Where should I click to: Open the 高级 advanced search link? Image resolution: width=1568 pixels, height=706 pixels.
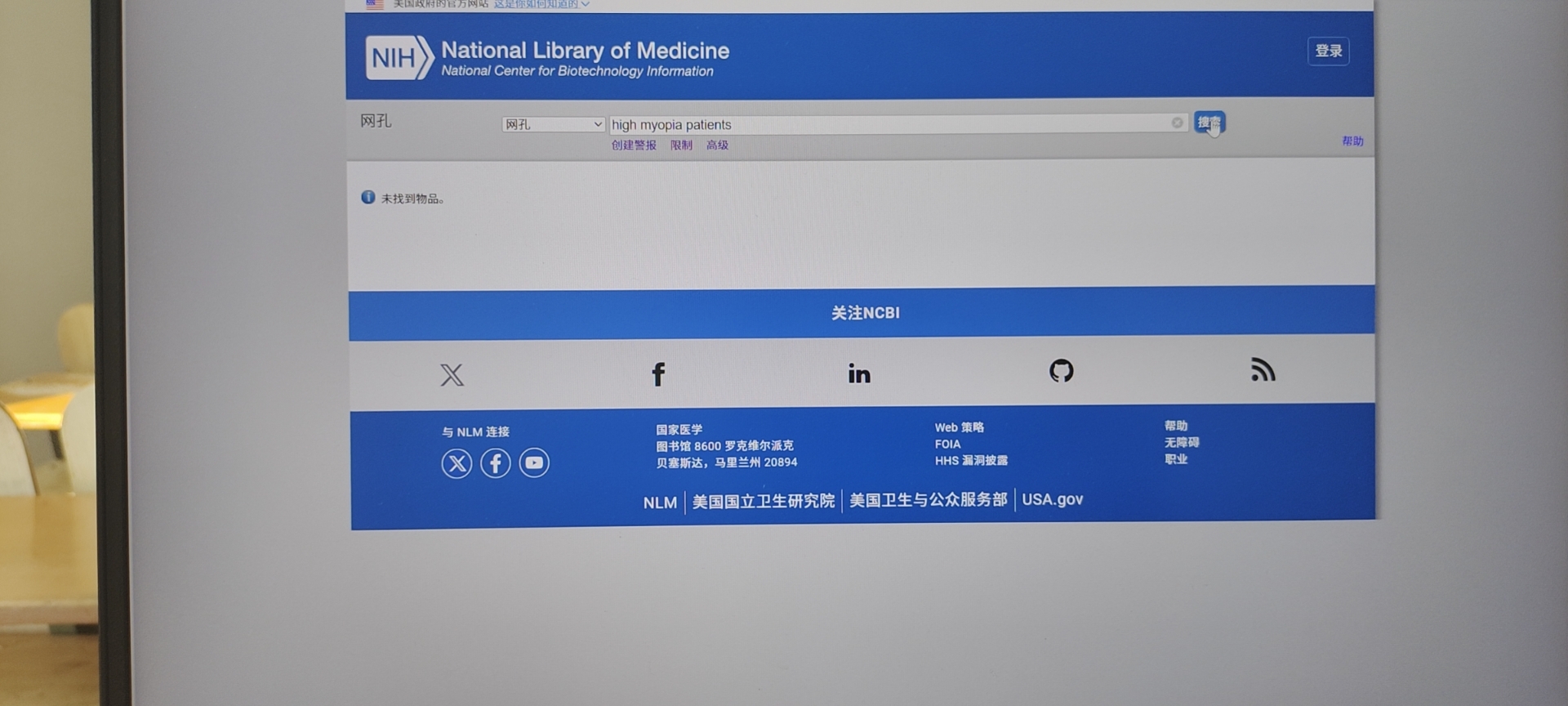717,145
